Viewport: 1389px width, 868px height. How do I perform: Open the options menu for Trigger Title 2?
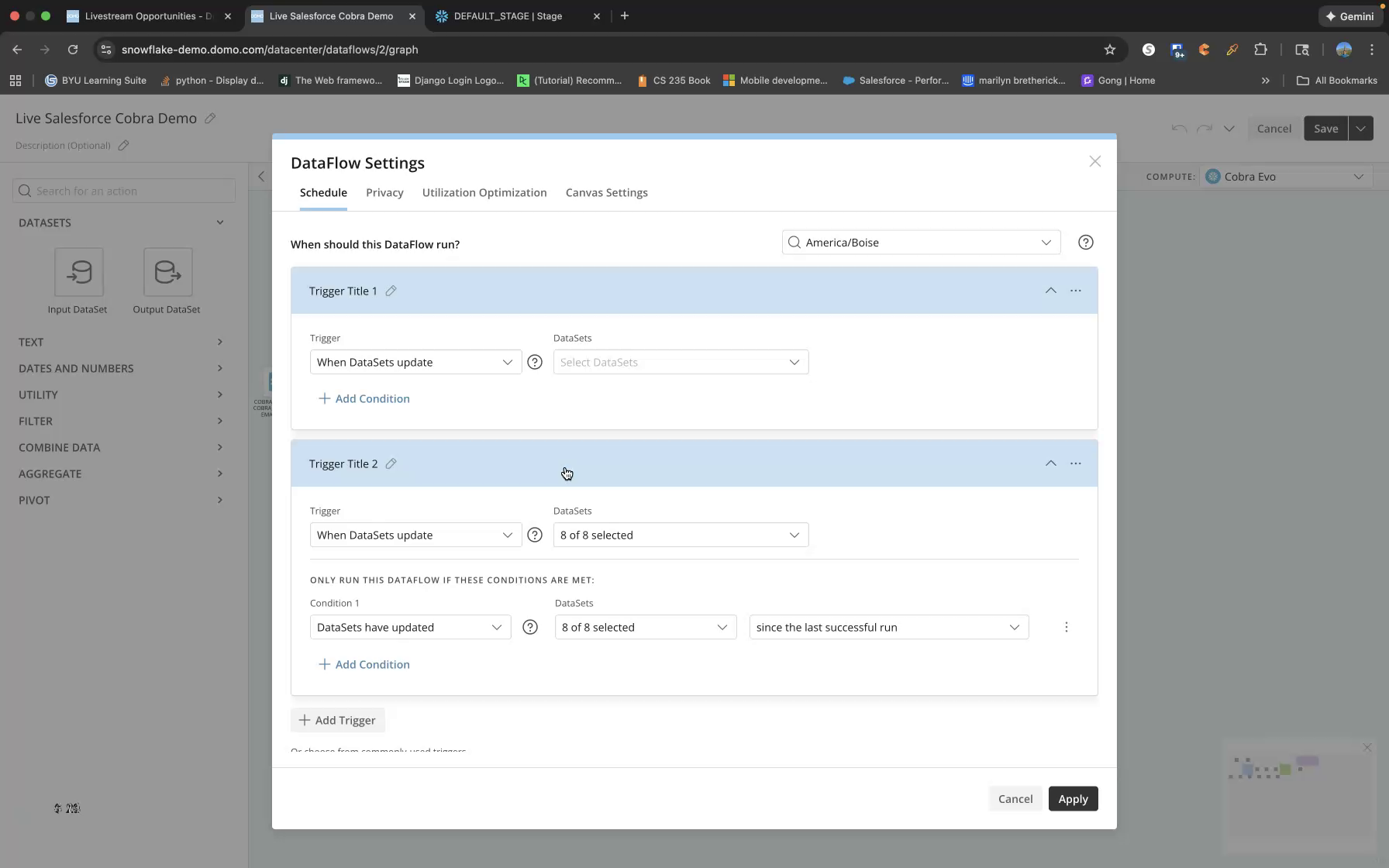[1076, 463]
